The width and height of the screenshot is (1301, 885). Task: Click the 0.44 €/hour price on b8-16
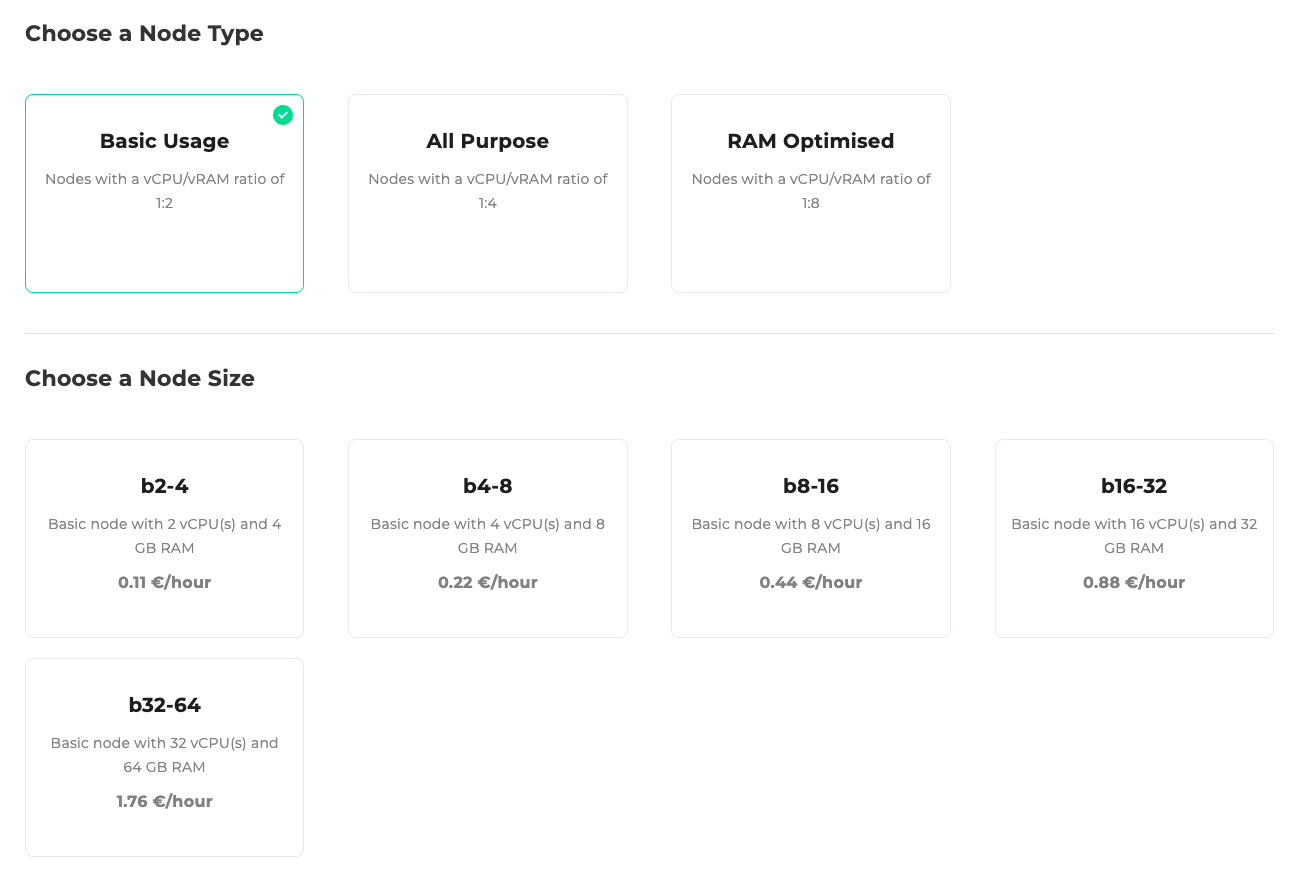click(810, 582)
